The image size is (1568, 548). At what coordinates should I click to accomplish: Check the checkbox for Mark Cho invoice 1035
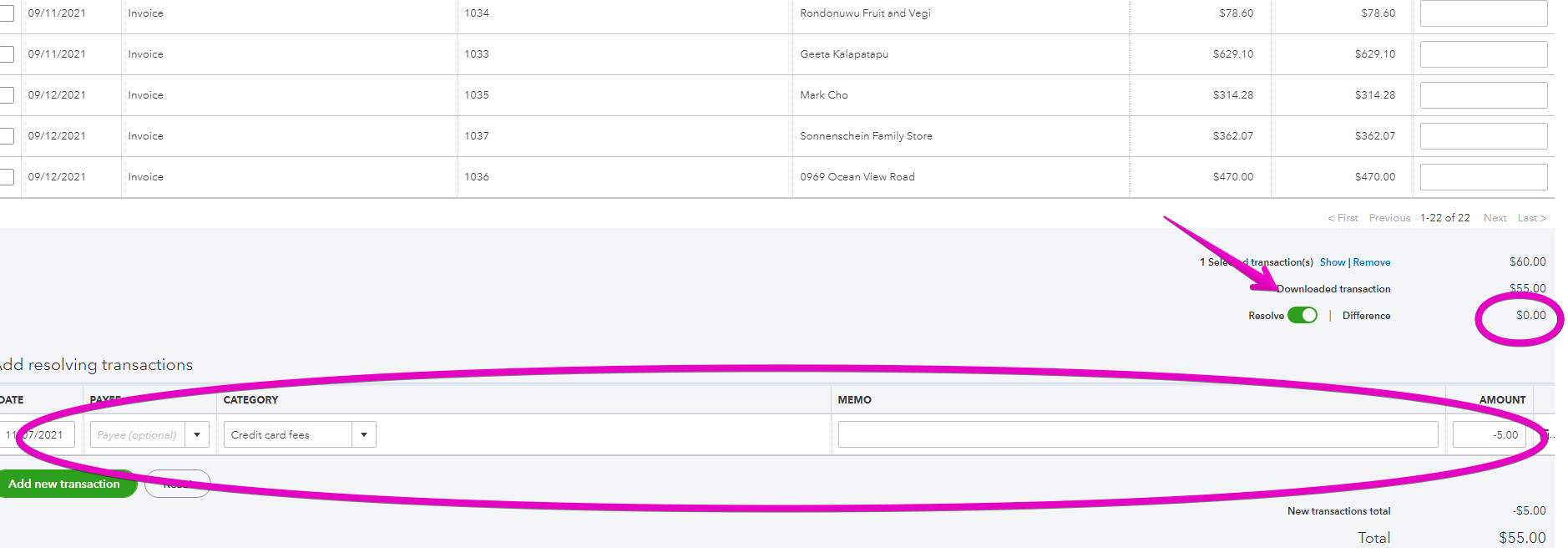tap(7, 94)
